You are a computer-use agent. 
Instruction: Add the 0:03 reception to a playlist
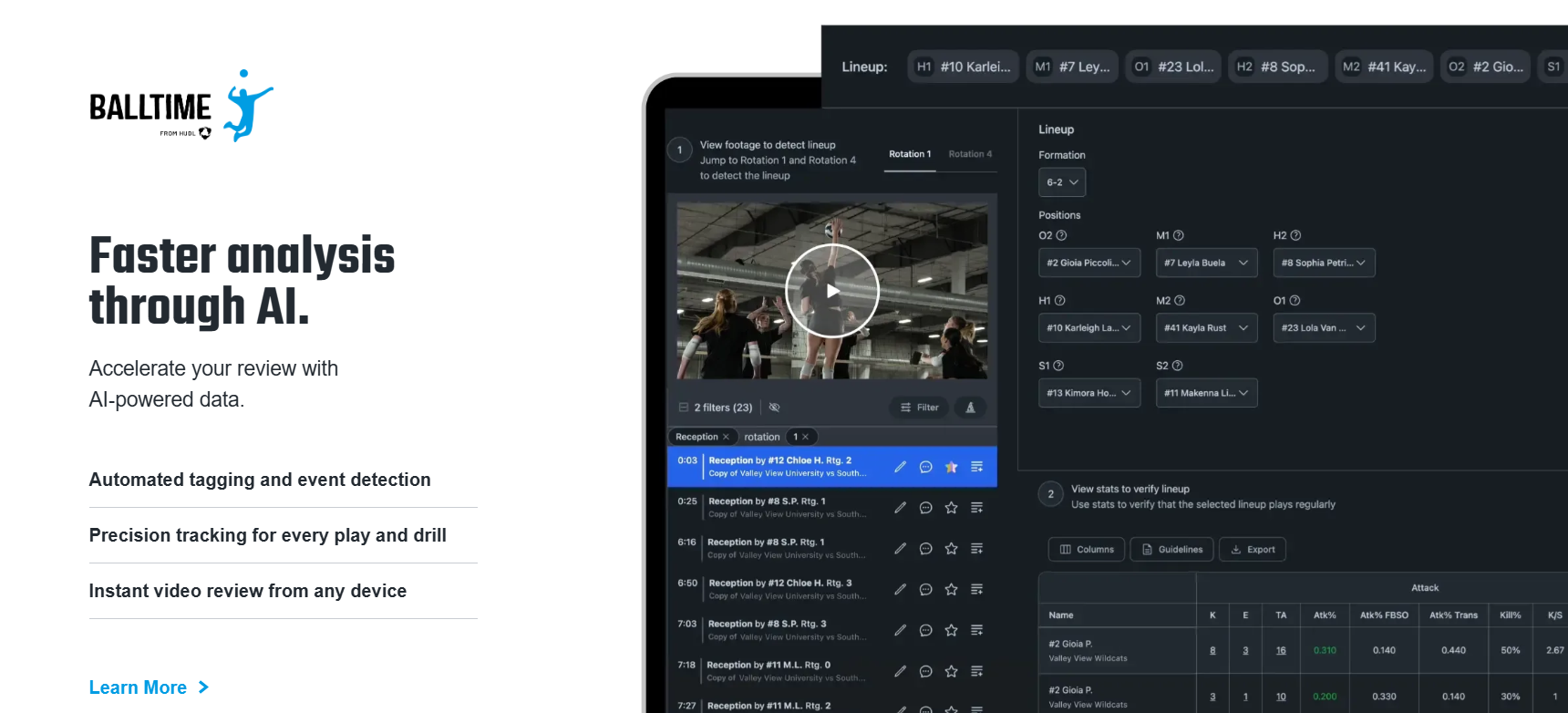[976, 467]
